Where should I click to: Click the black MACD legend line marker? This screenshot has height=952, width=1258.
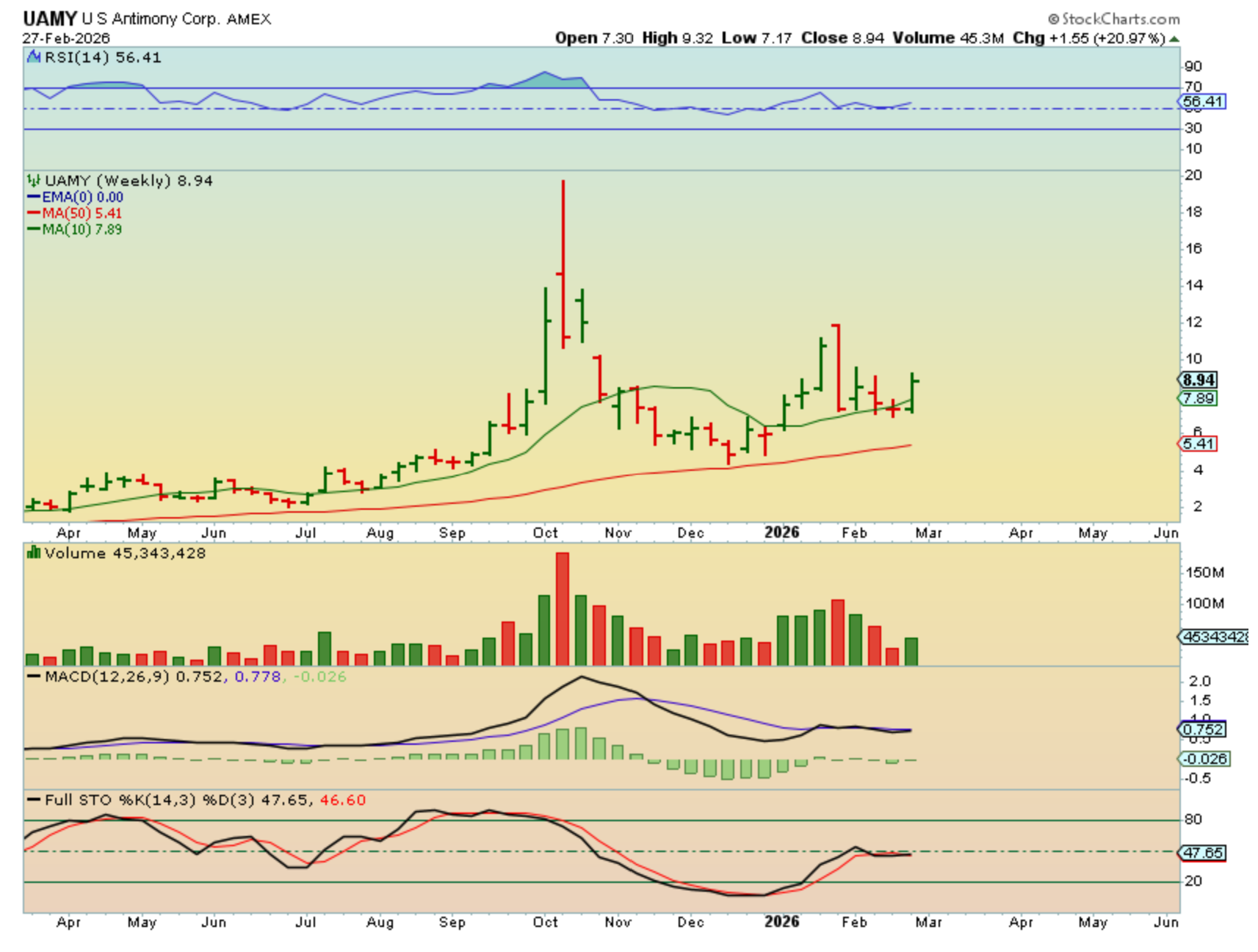point(34,676)
